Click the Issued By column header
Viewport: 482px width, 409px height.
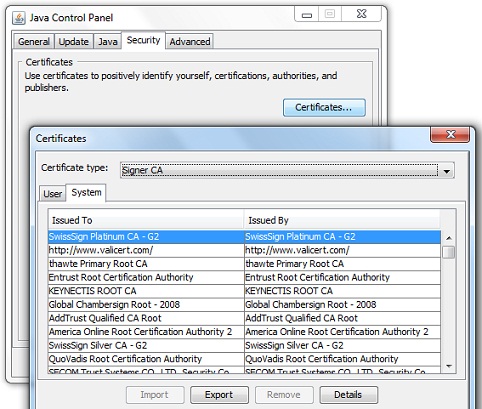pos(342,220)
